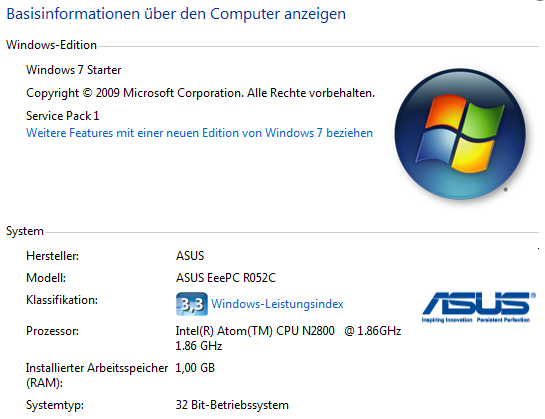
Task: Click the 1,00 GB RAM value
Action: [x=195, y=368]
